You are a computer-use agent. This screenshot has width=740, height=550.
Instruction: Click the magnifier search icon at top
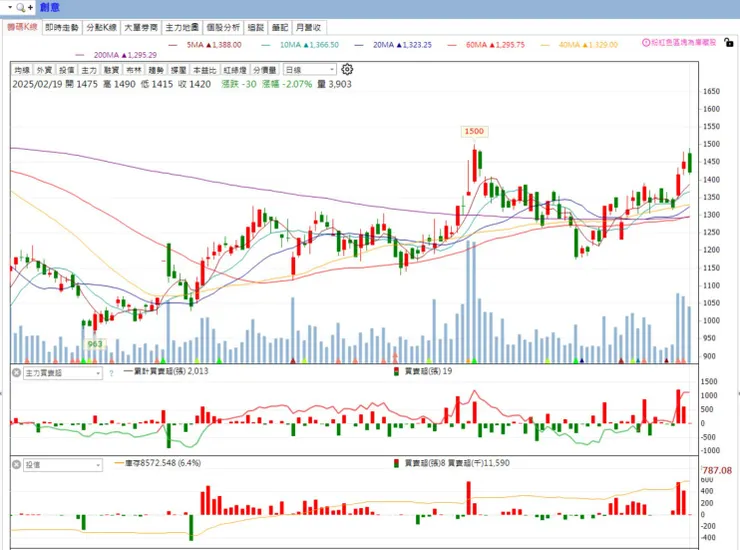pos(20,8)
